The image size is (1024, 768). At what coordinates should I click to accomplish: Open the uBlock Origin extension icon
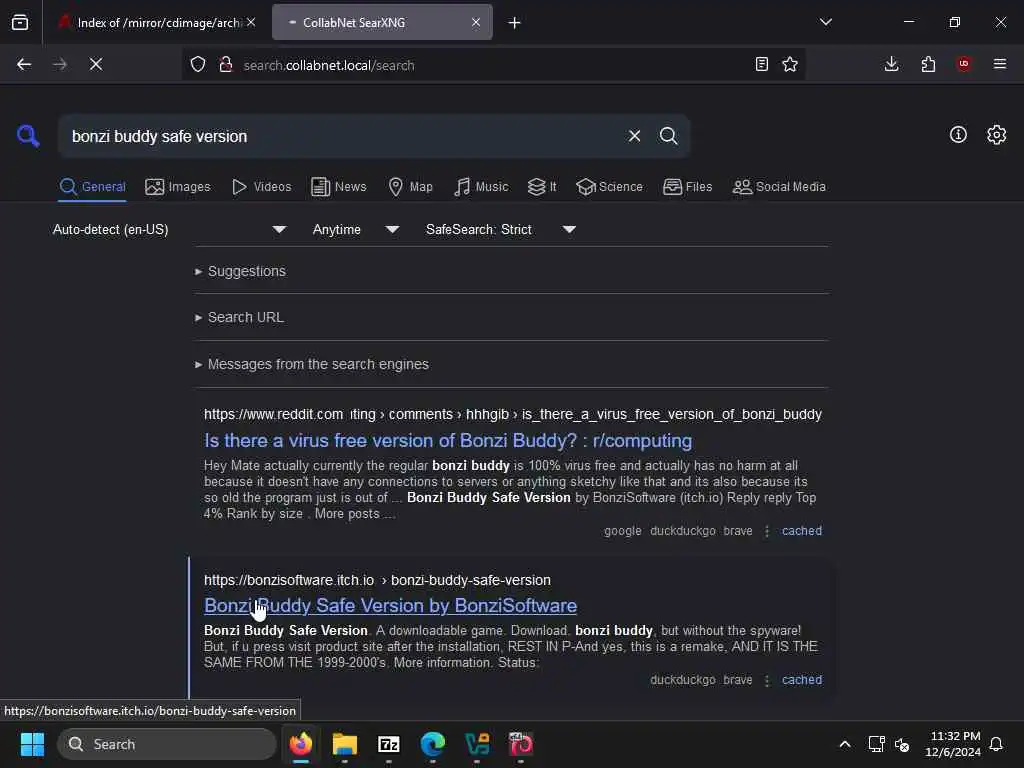(x=964, y=64)
